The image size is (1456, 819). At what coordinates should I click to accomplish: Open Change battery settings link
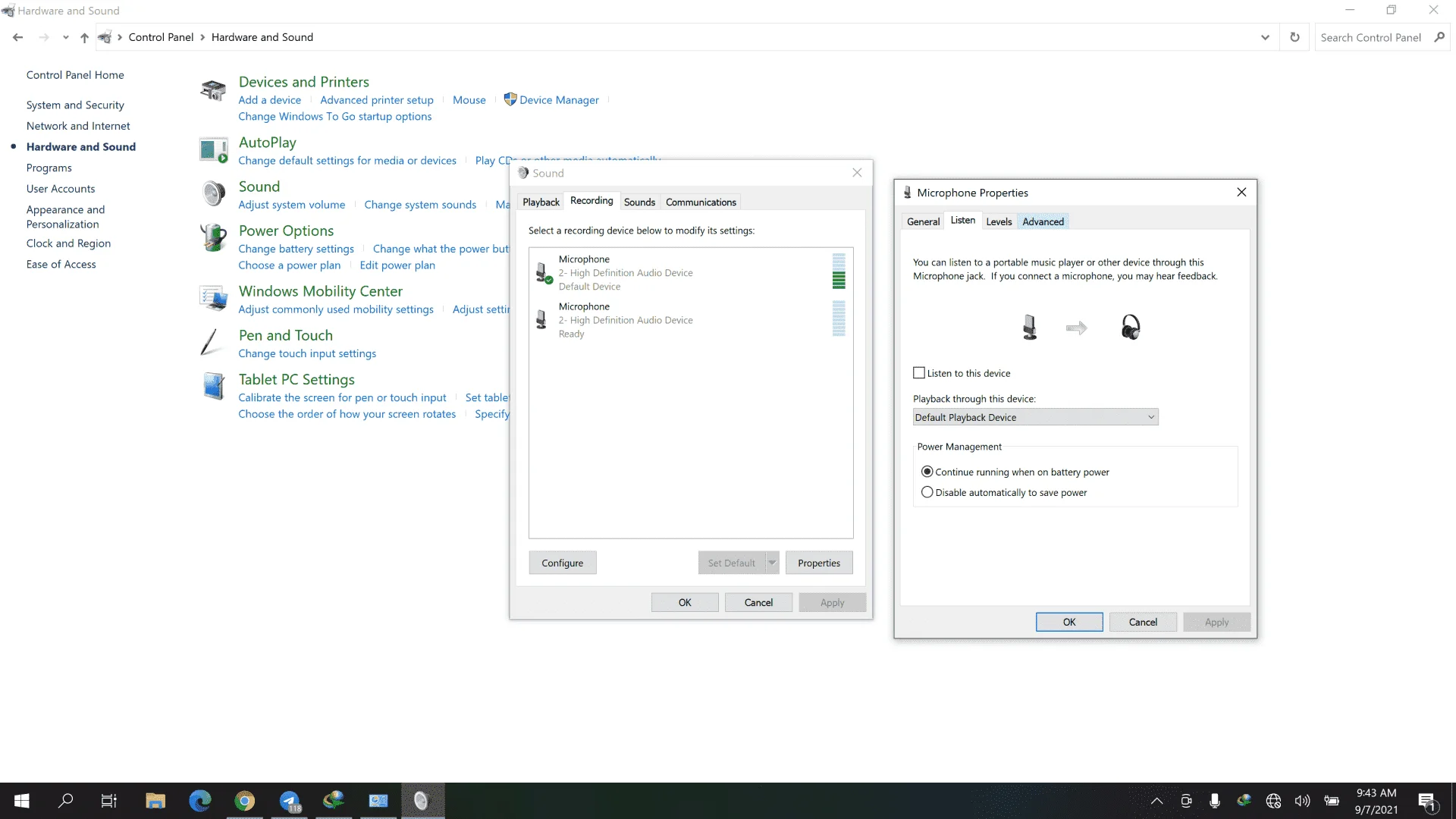pyautogui.click(x=296, y=249)
